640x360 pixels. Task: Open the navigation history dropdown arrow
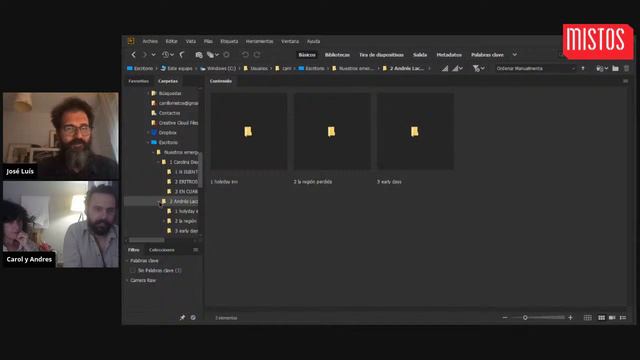[153, 55]
